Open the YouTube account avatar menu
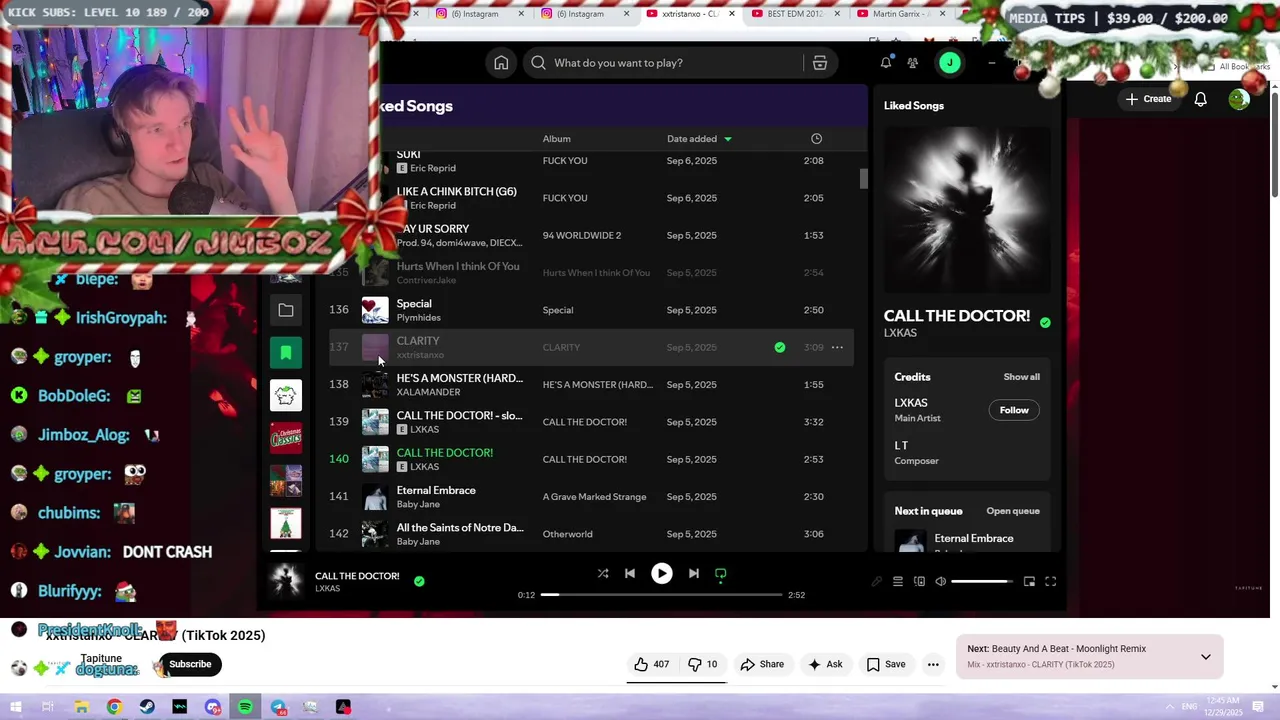This screenshot has width=1280, height=720. point(1239,99)
